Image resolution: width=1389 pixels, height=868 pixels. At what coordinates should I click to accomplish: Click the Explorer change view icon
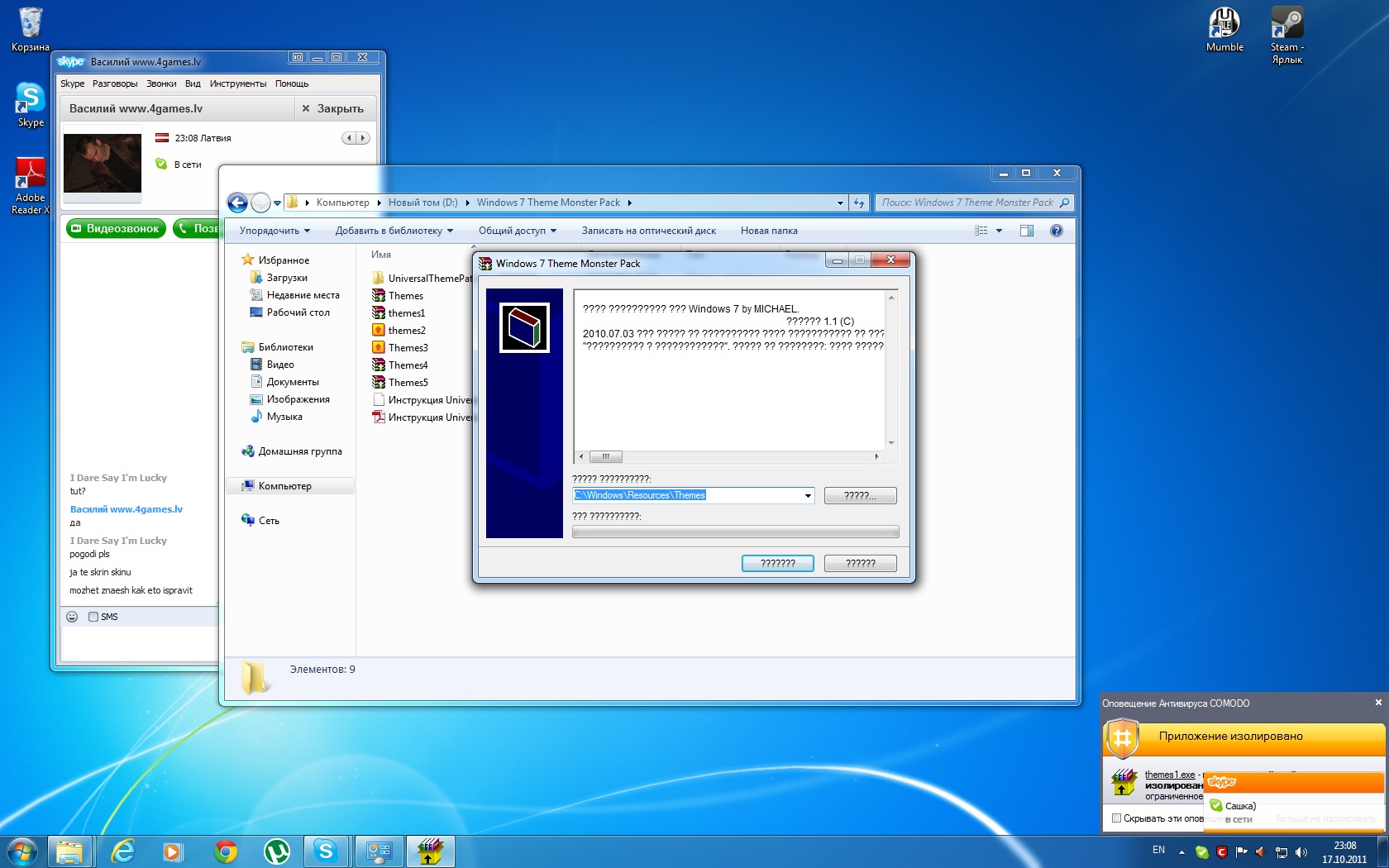click(981, 231)
